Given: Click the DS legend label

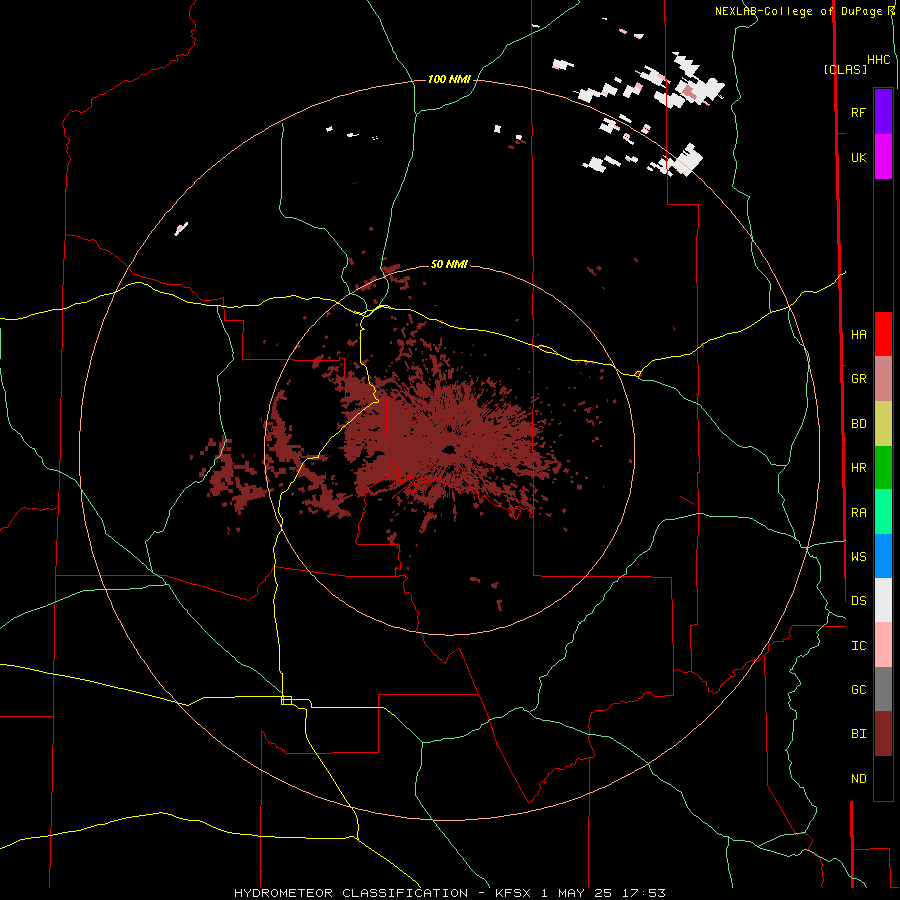Looking at the screenshot, I should (859, 600).
